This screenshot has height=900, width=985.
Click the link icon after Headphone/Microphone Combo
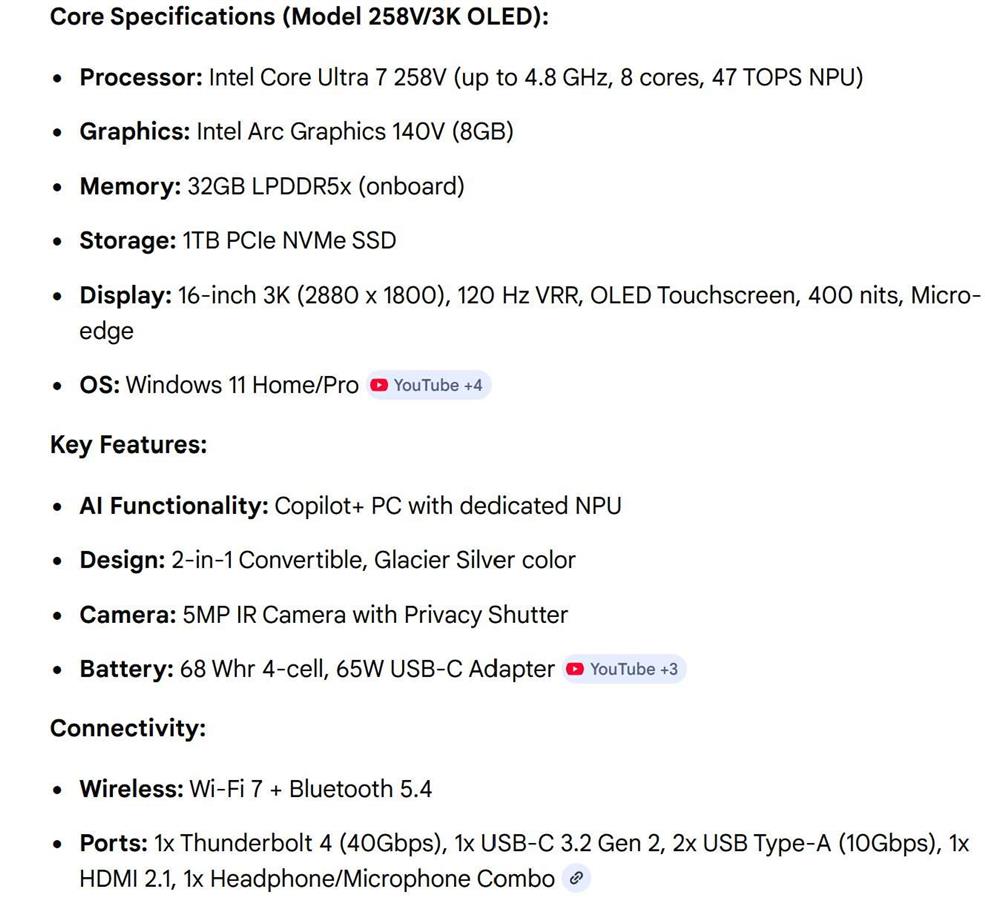pyautogui.click(x=575, y=879)
